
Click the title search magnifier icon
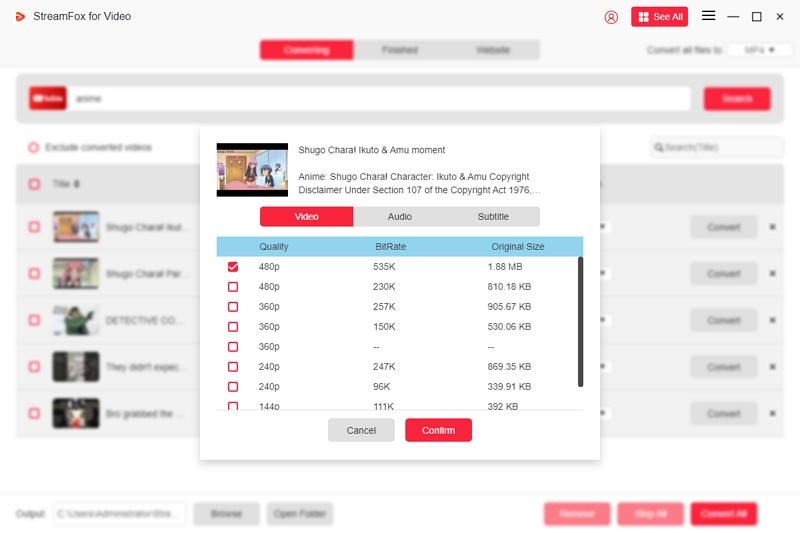tap(659, 147)
